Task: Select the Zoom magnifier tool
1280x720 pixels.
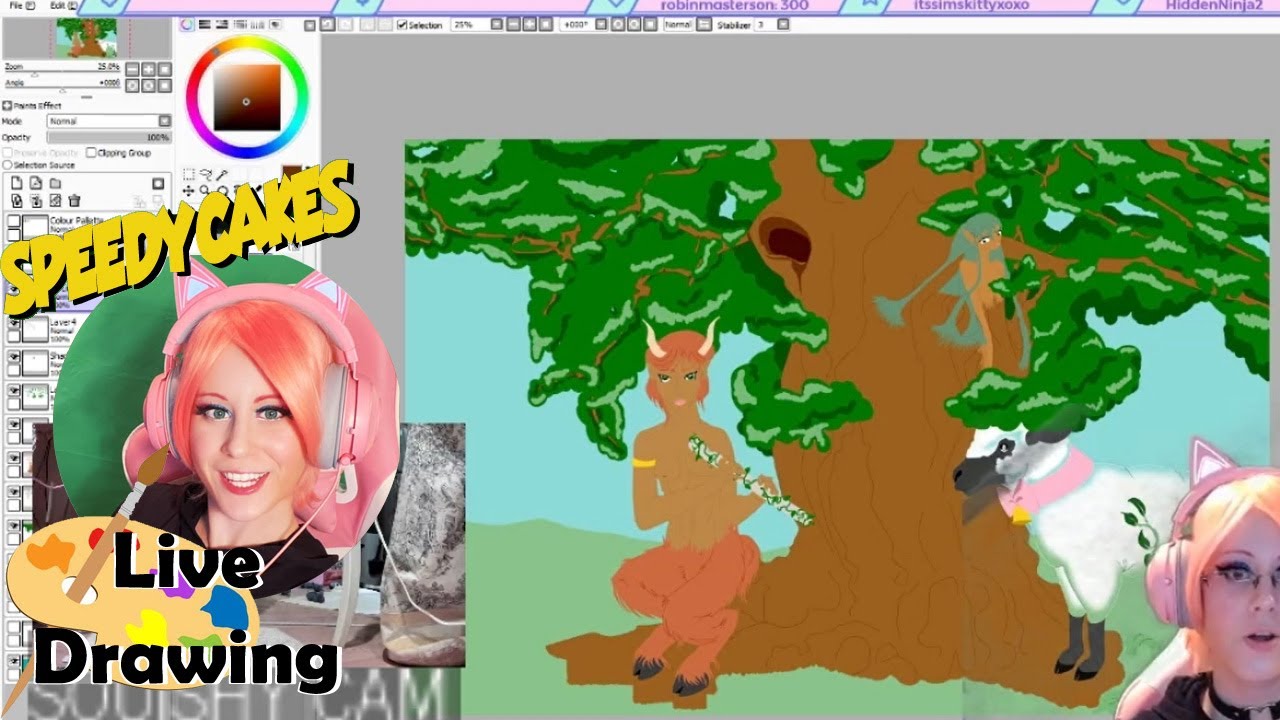Action: pyautogui.click(x=204, y=190)
